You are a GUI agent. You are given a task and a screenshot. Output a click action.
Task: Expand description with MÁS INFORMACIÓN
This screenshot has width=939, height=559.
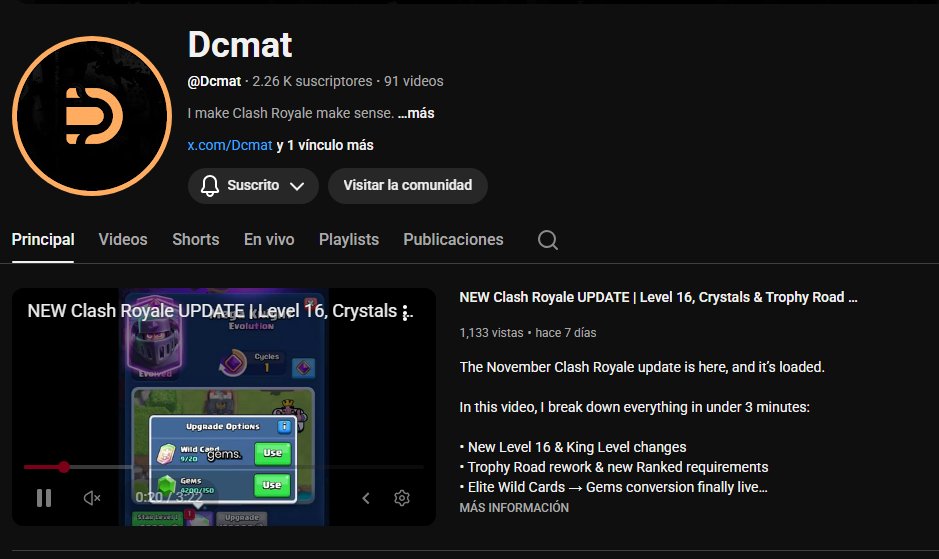[x=514, y=507]
